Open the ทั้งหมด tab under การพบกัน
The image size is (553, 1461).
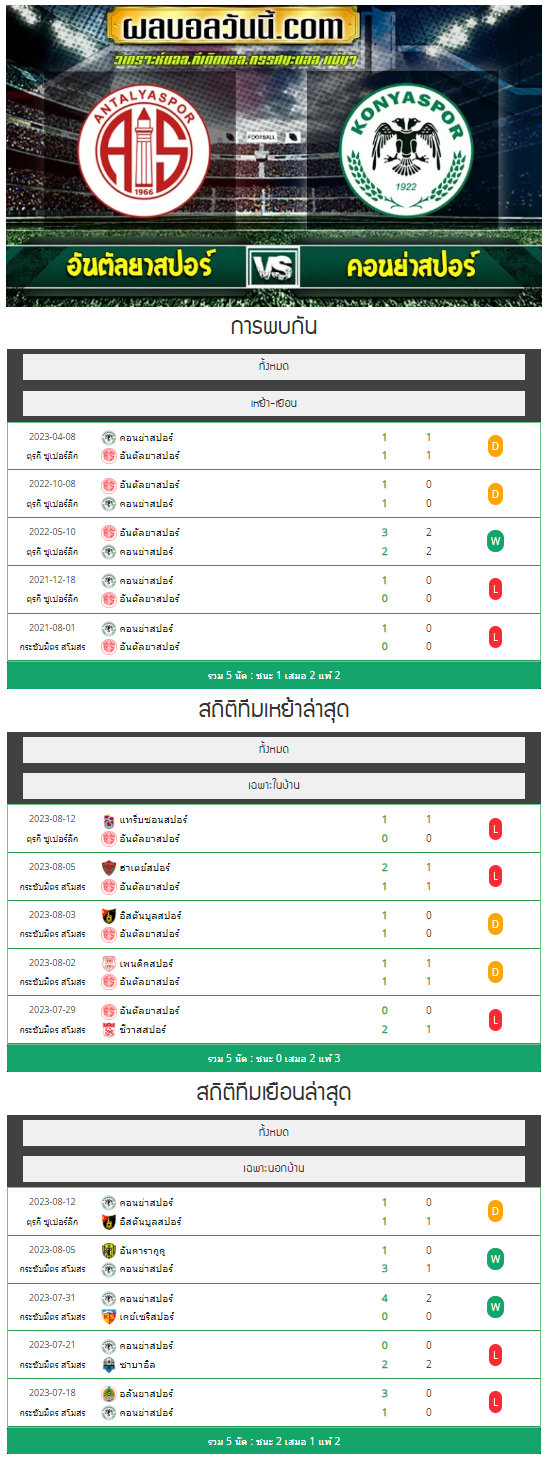[x=274, y=366]
